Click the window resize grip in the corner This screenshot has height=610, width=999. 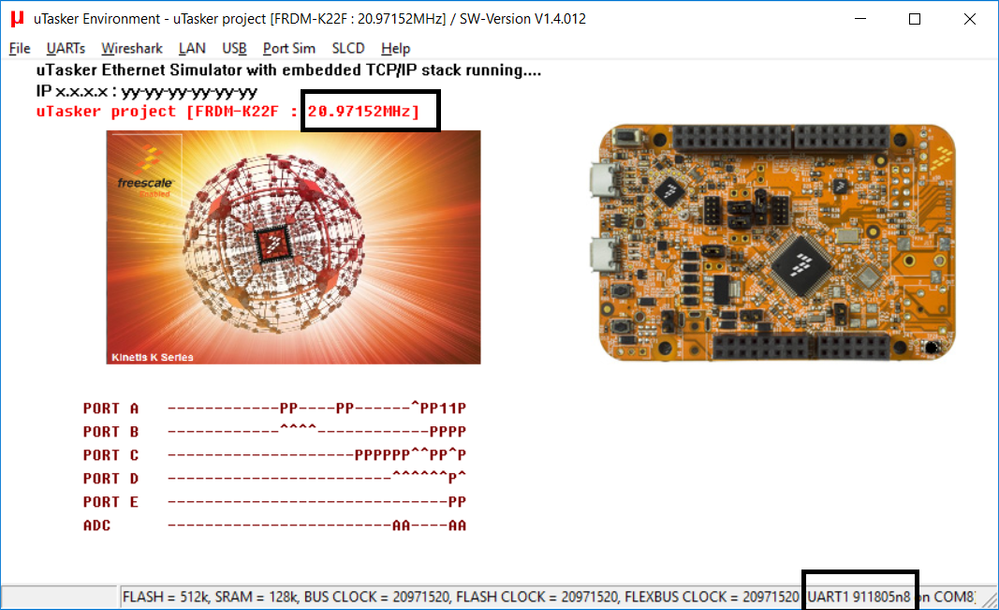pyautogui.click(x=988, y=599)
